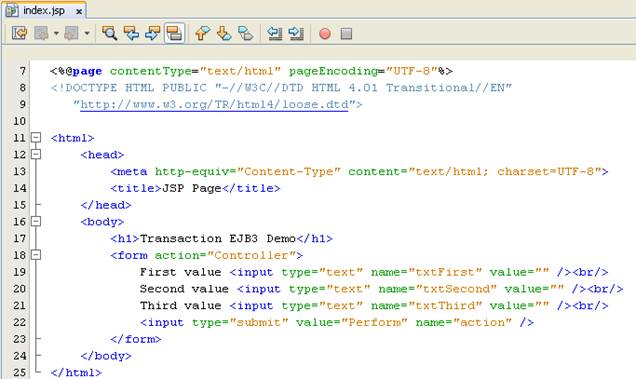Click line number 10 in the gutter

19,121
